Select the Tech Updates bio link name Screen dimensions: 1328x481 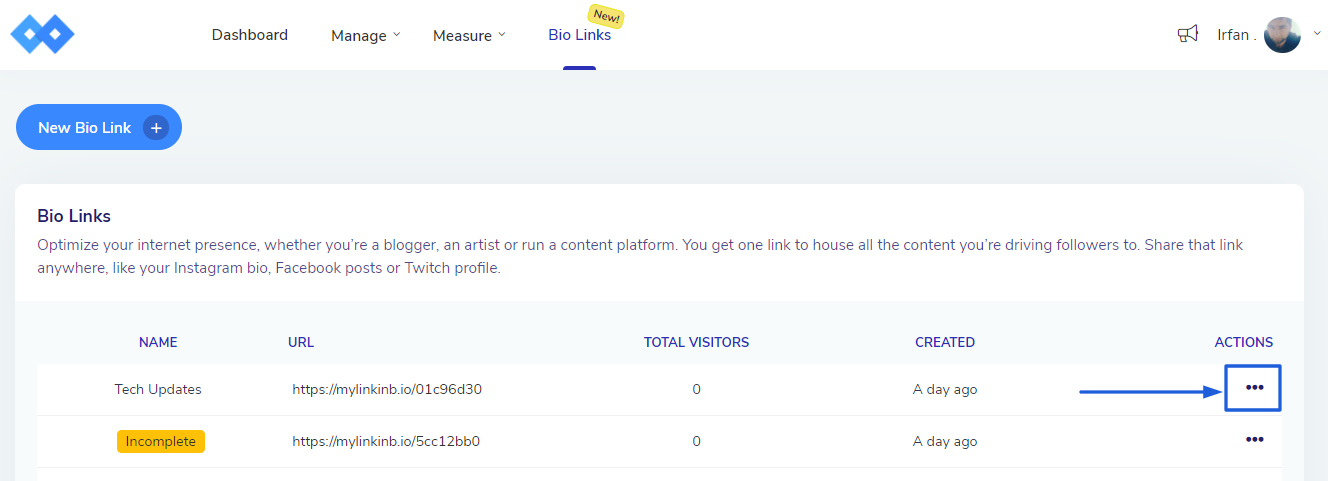tap(158, 390)
